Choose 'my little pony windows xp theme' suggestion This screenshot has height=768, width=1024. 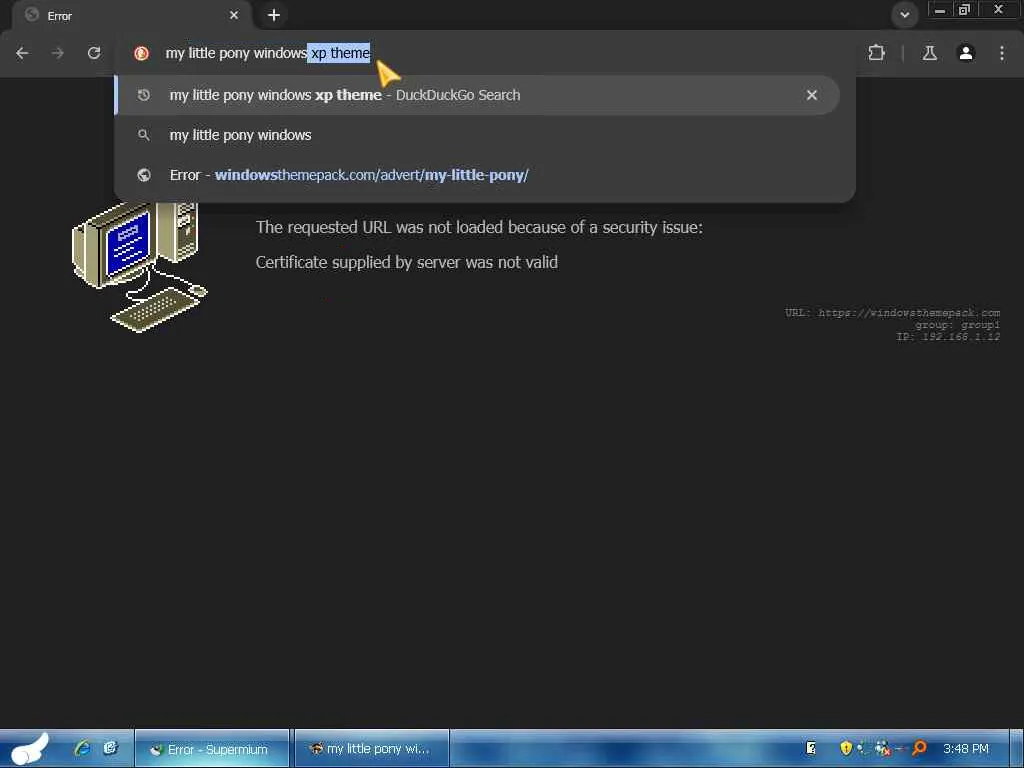pyautogui.click(x=477, y=95)
